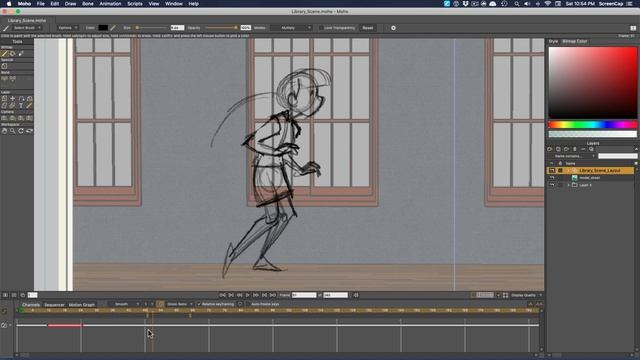Click the New Layer icon in Layers panel

(550, 149)
